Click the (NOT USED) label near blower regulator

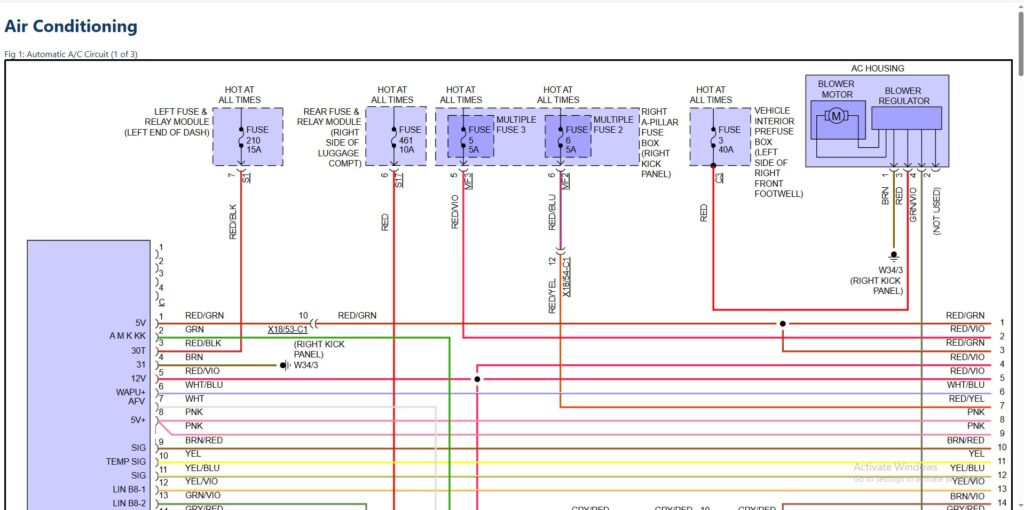tap(937, 211)
